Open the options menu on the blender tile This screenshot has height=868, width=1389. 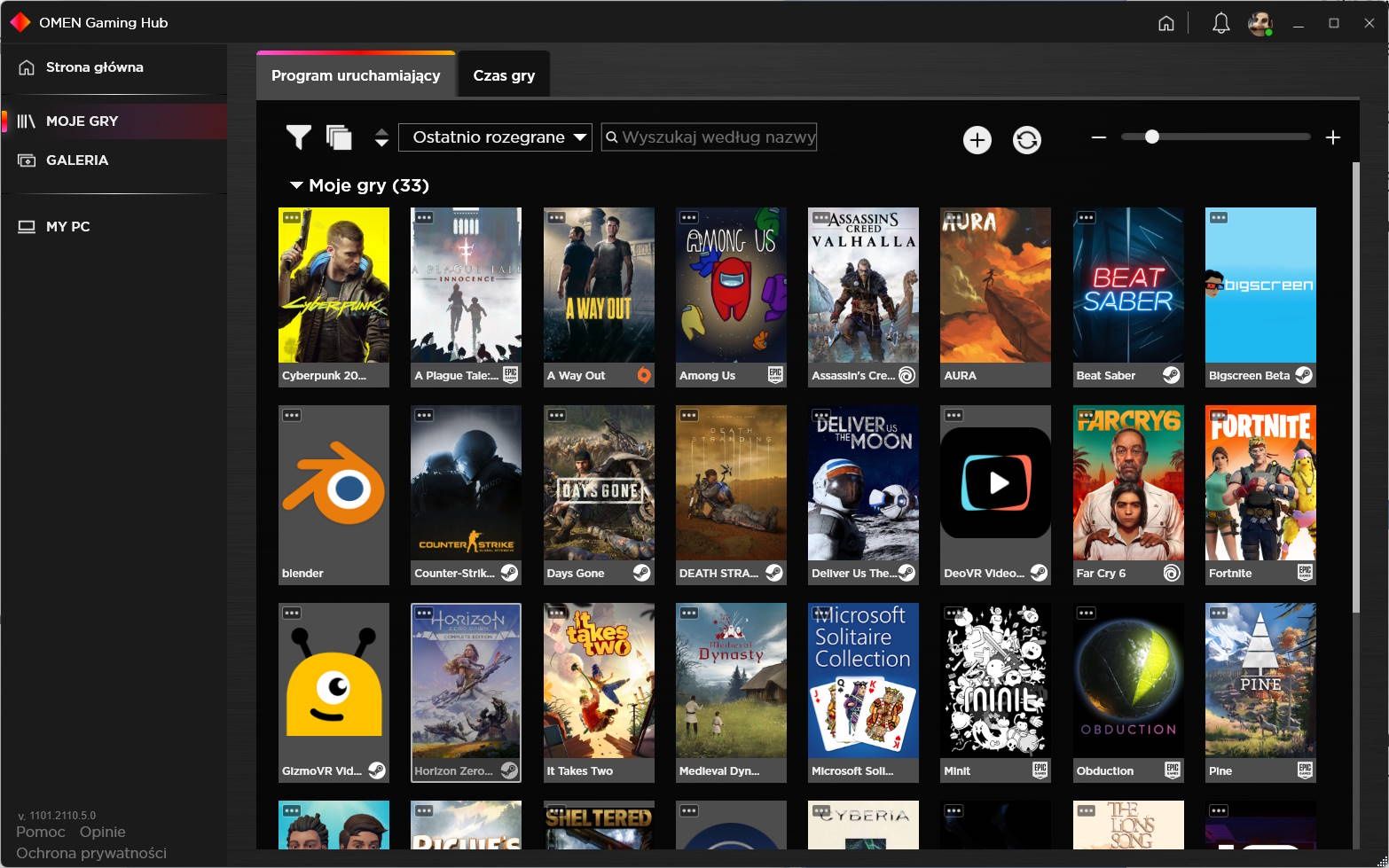[292, 415]
